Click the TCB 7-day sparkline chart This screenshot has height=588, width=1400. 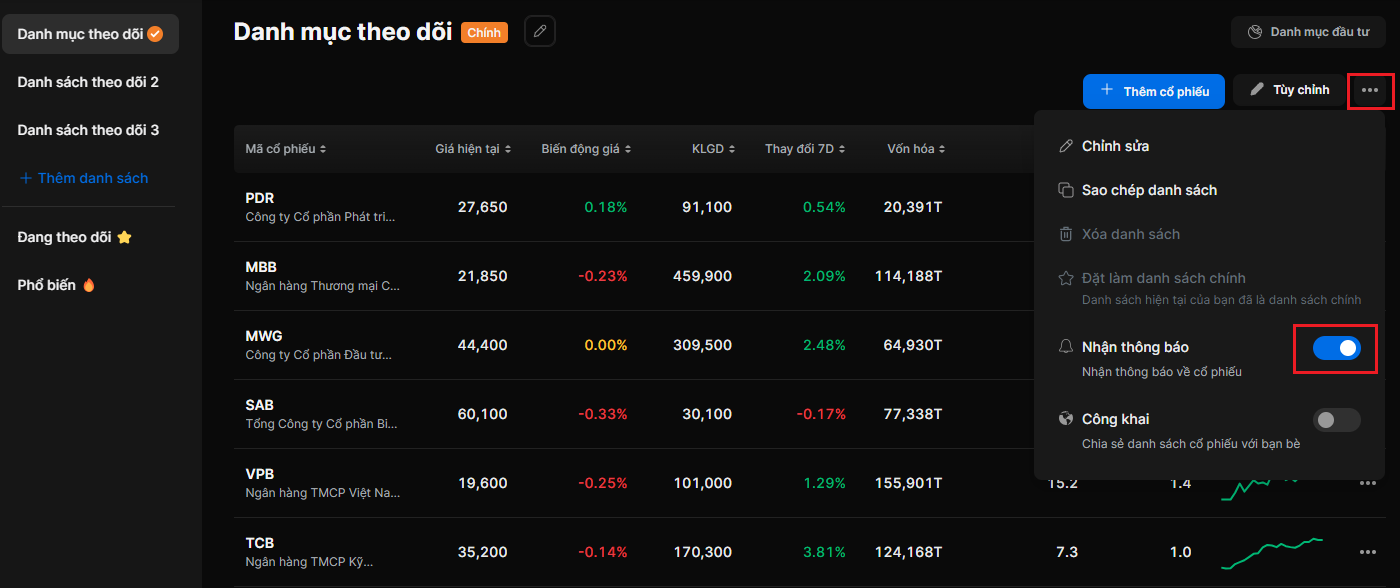pyautogui.click(x=1271, y=550)
